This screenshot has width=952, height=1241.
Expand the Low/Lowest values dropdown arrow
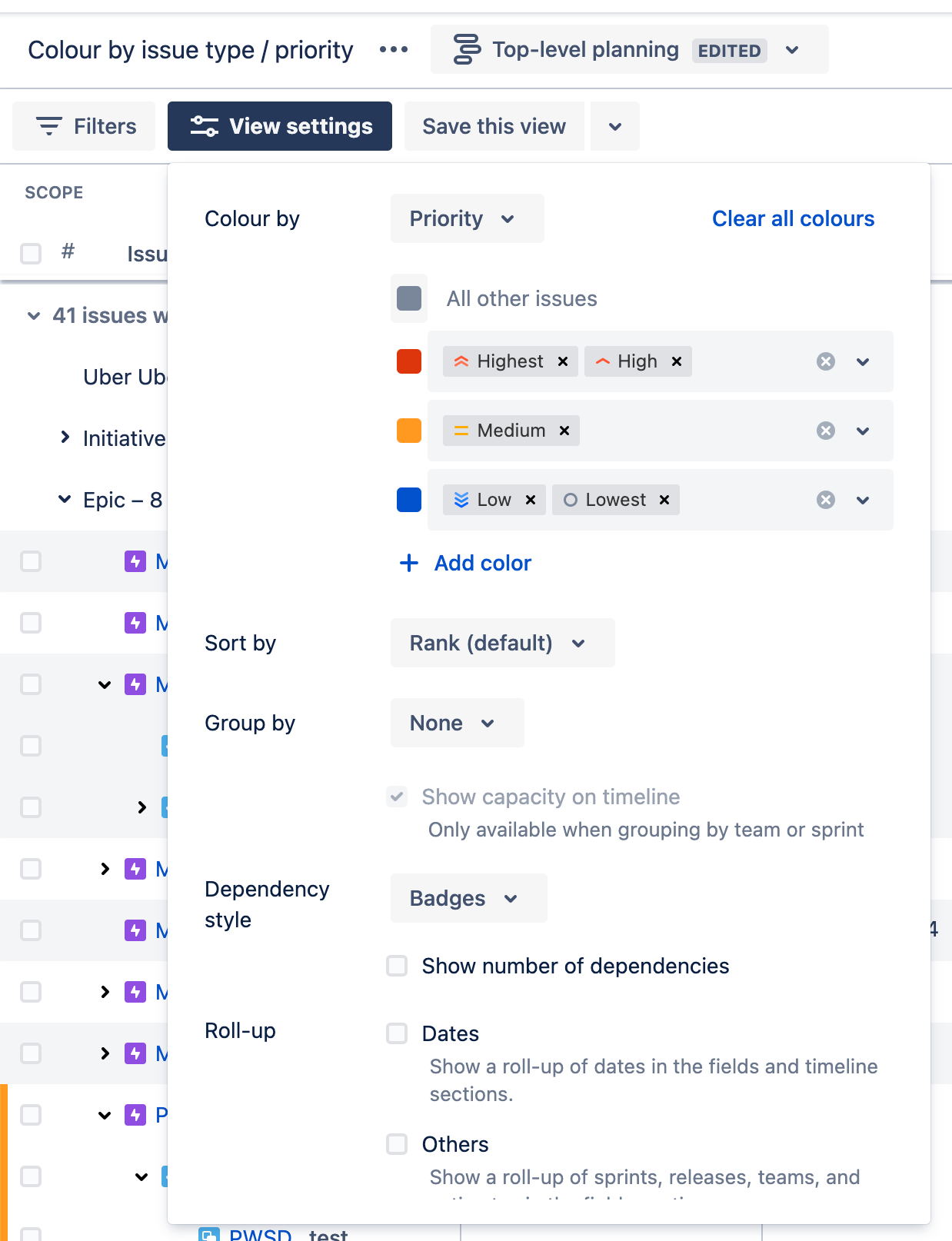tap(863, 500)
